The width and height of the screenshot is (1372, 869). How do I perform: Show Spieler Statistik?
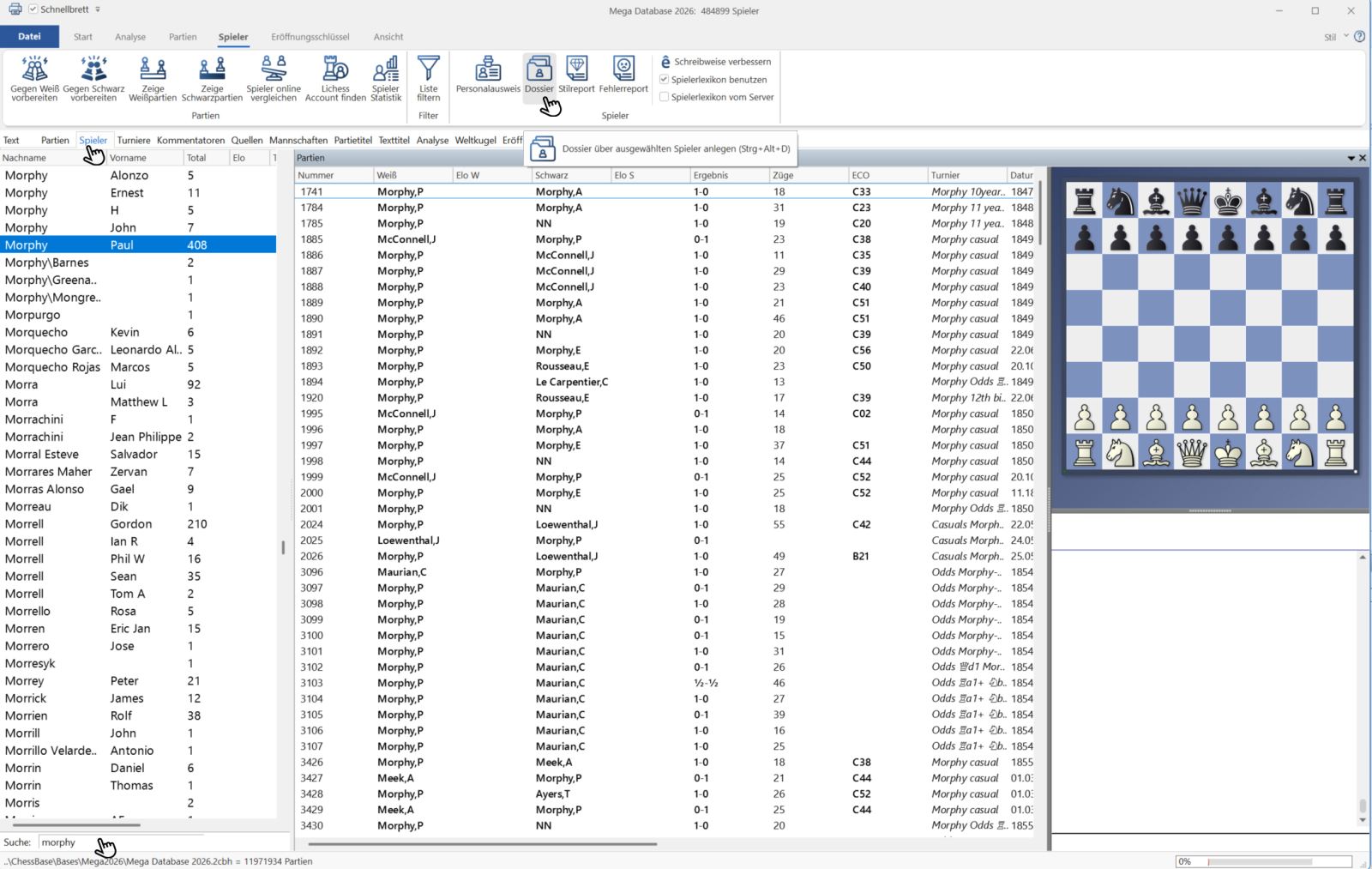[x=386, y=78]
